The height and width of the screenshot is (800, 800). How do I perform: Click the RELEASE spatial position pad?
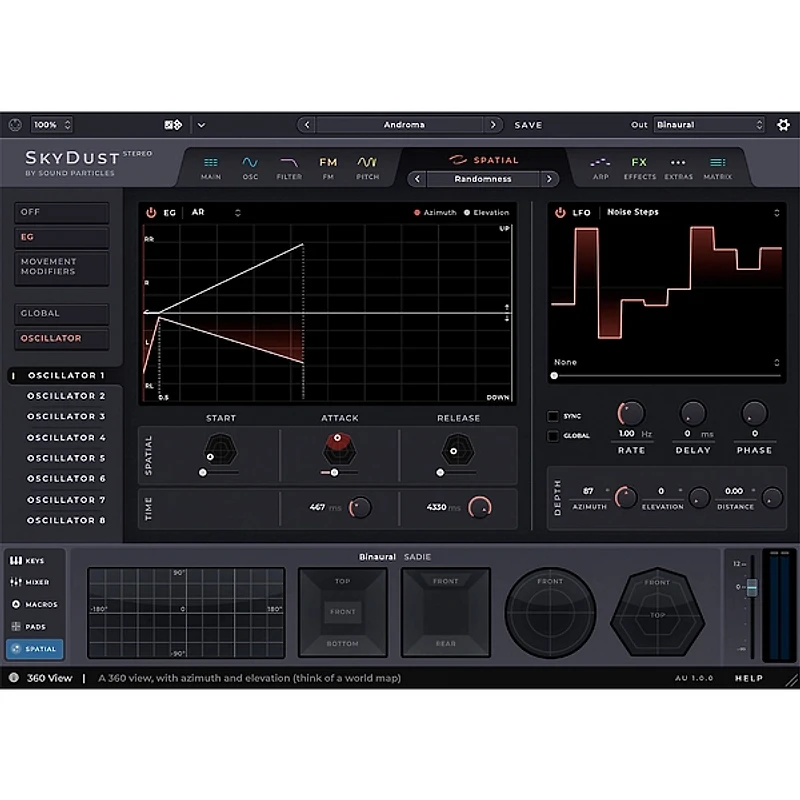pos(458,449)
